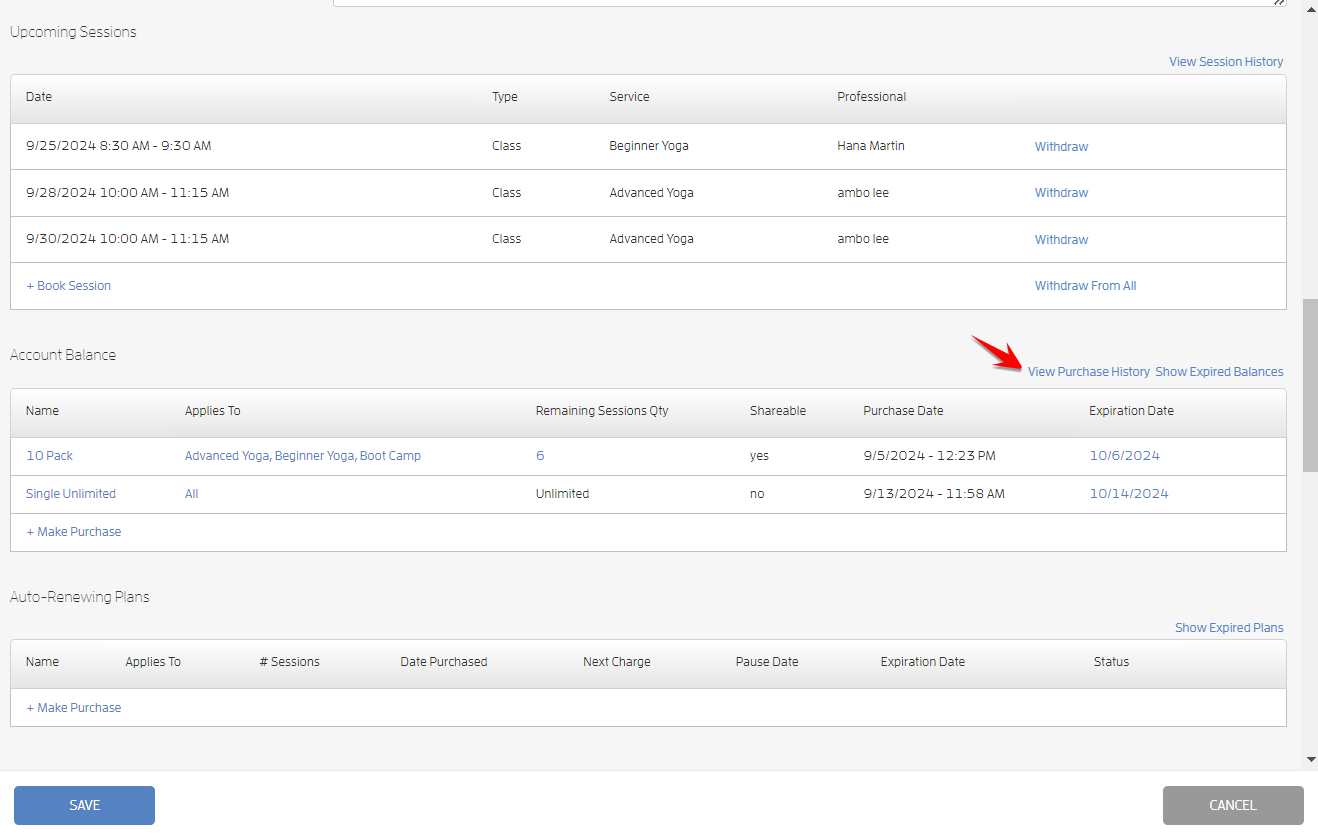Open the 10 Pack balance entry
This screenshot has width=1318, height=837.
(49, 456)
